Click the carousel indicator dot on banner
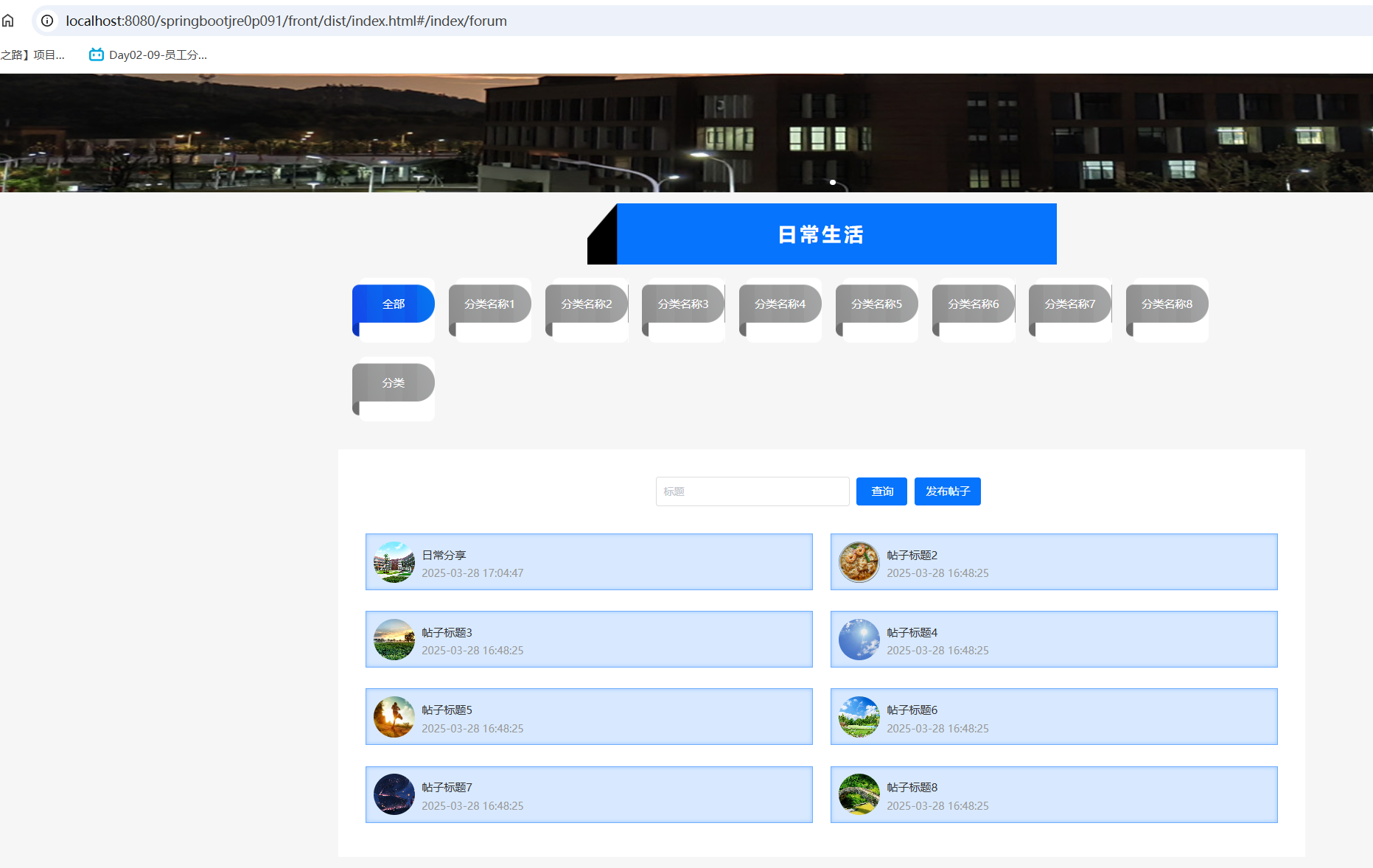Screen dimensions: 1373x868 point(833,182)
